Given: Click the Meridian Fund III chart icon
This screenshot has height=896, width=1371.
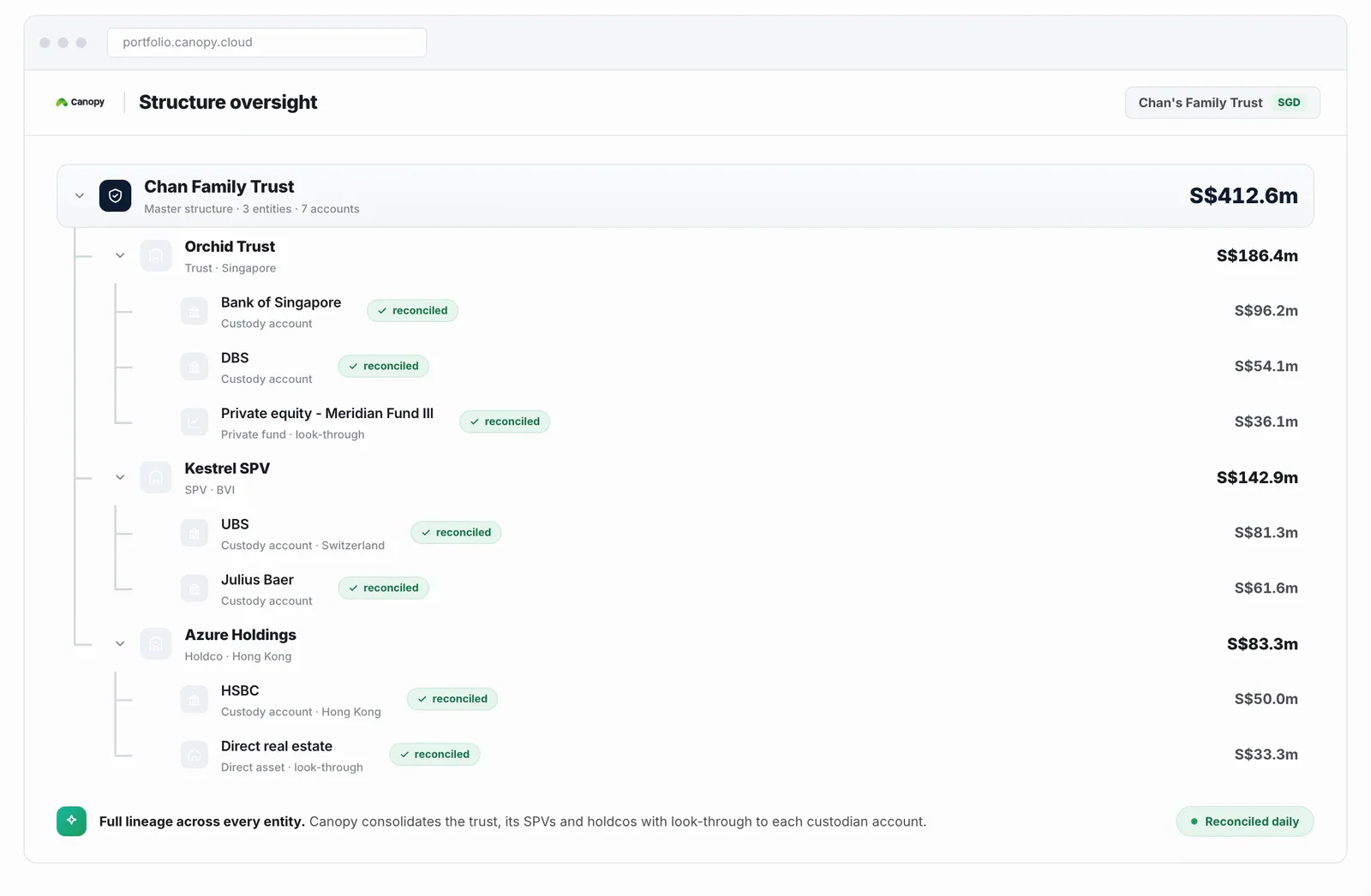Looking at the screenshot, I should coord(195,421).
